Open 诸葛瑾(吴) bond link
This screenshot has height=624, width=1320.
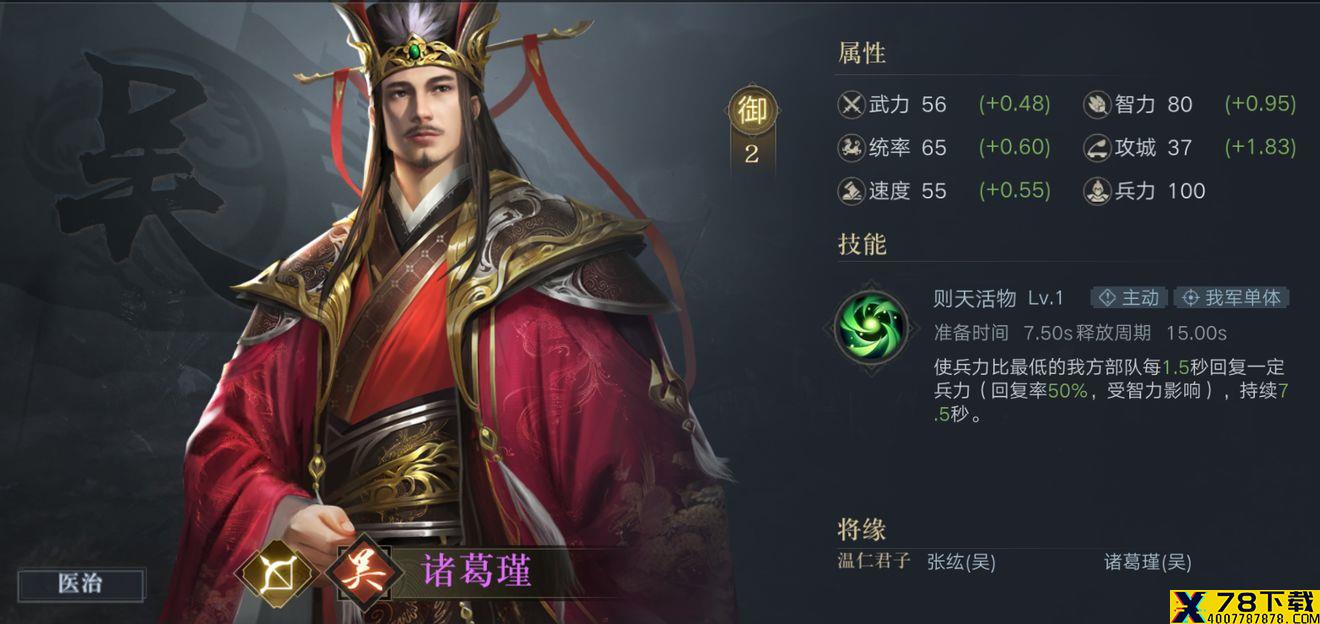click(x=1147, y=562)
